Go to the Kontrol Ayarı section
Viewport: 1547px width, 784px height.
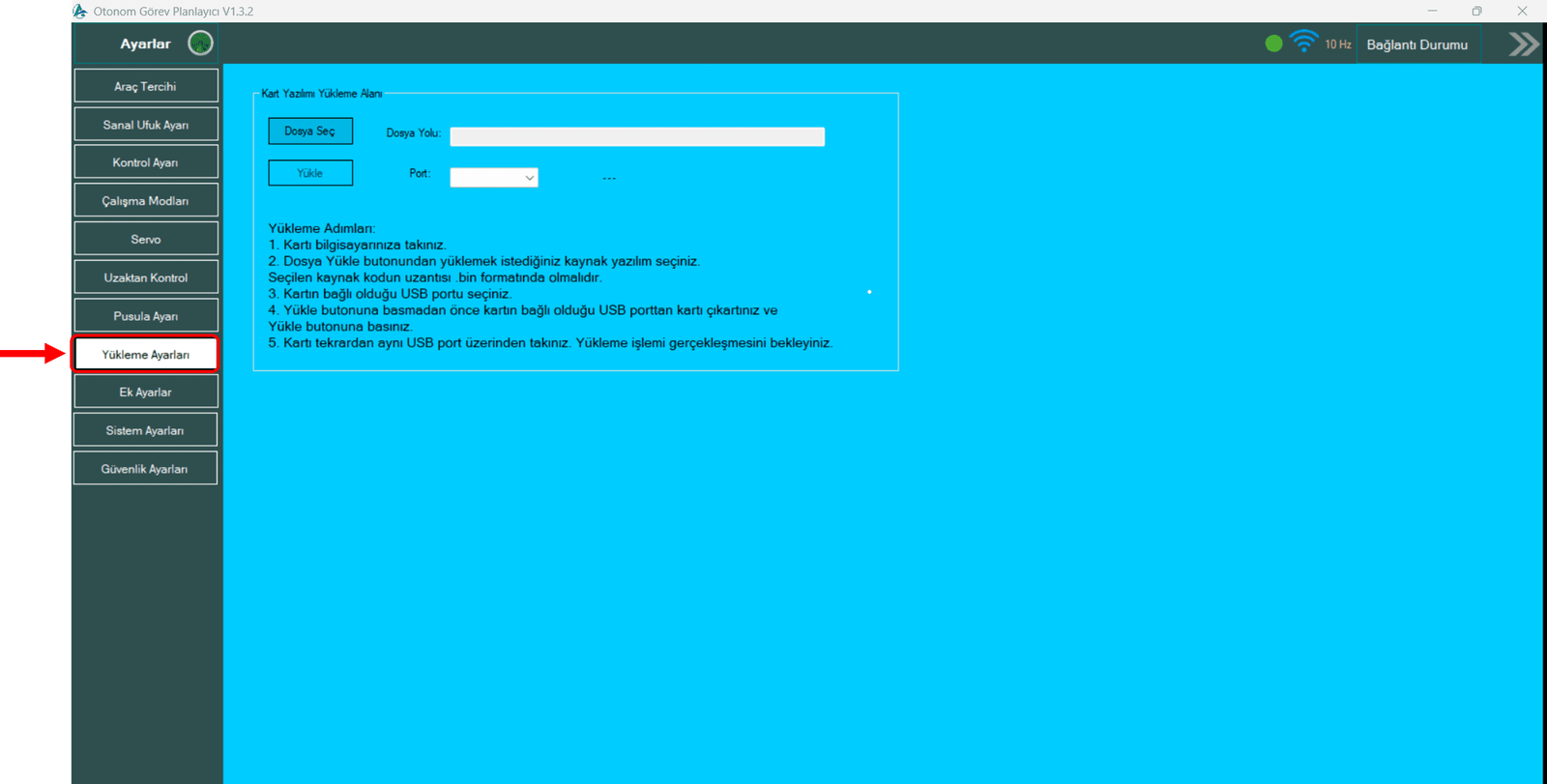coord(146,162)
